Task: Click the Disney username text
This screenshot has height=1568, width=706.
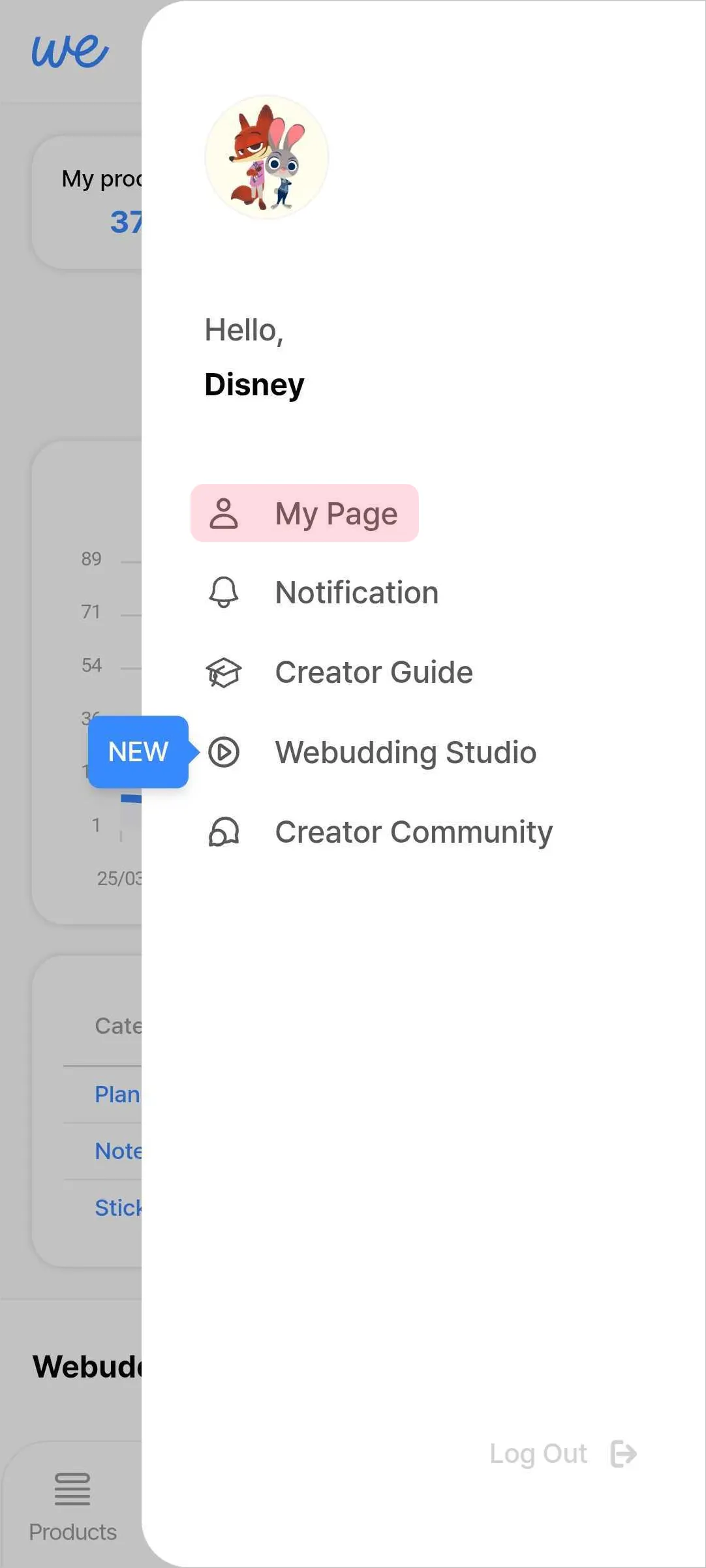Action: pos(254,384)
